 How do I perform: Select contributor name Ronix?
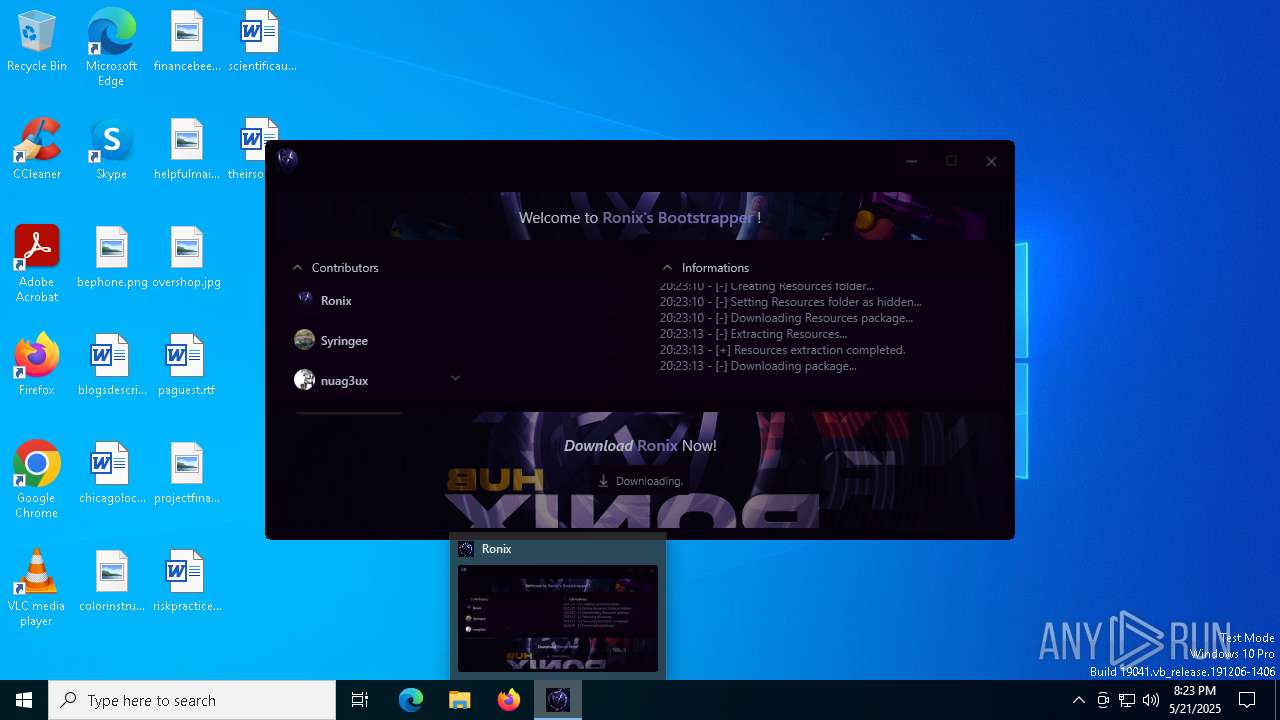[x=336, y=300]
